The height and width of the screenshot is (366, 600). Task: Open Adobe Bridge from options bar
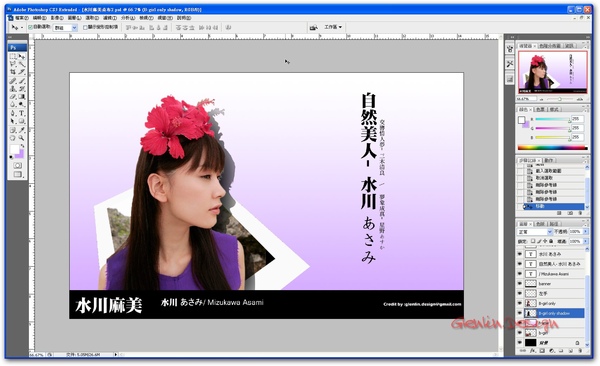[313, 27]
